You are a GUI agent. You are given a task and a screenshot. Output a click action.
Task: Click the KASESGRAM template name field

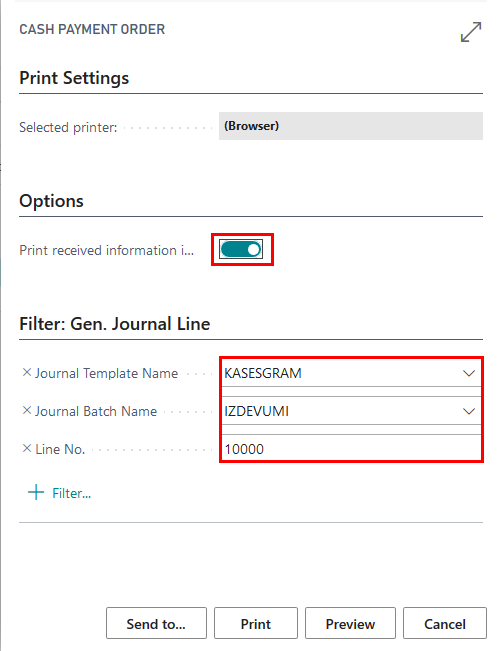point(351,373)
